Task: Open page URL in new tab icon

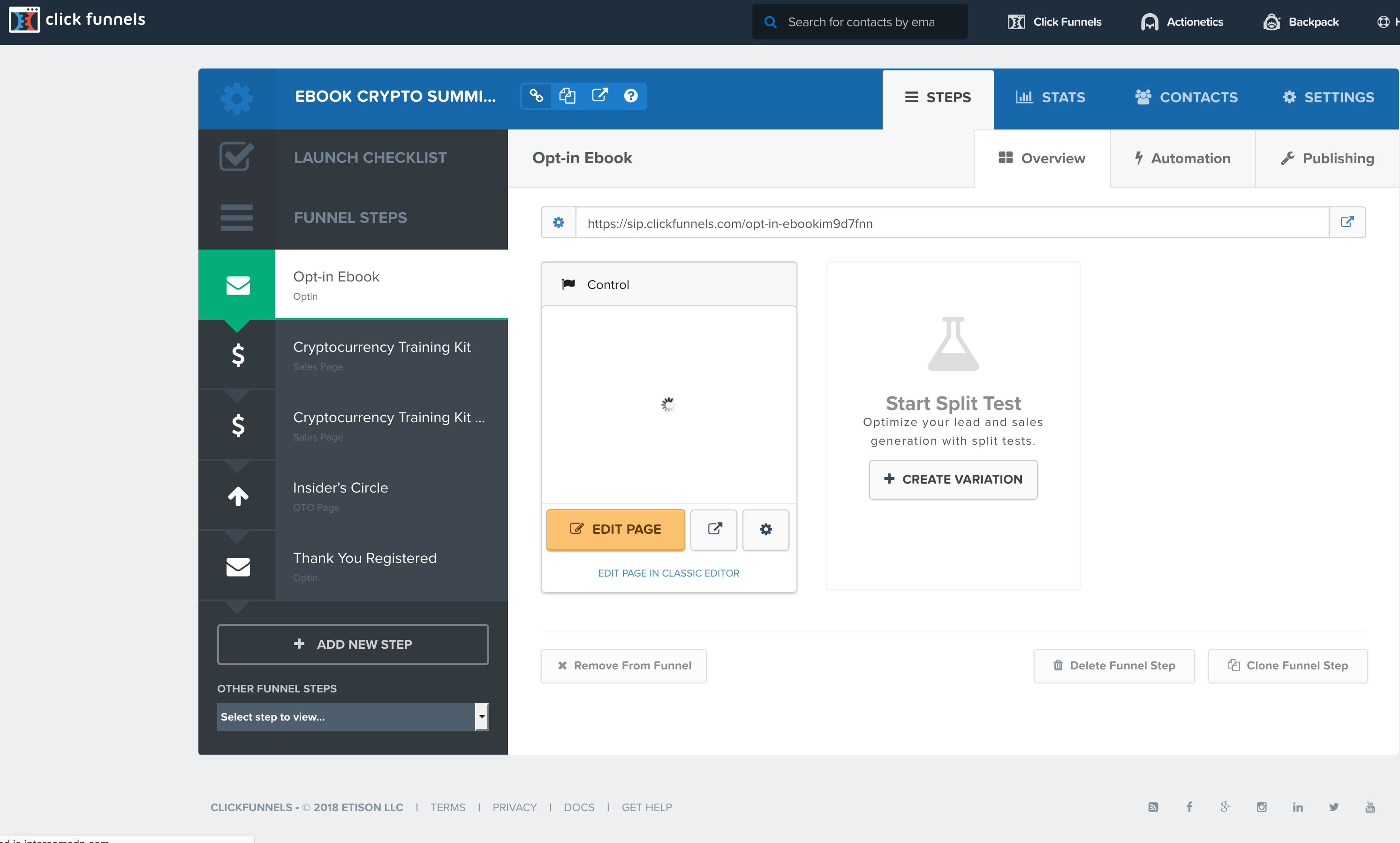Action: point(1347,223)
